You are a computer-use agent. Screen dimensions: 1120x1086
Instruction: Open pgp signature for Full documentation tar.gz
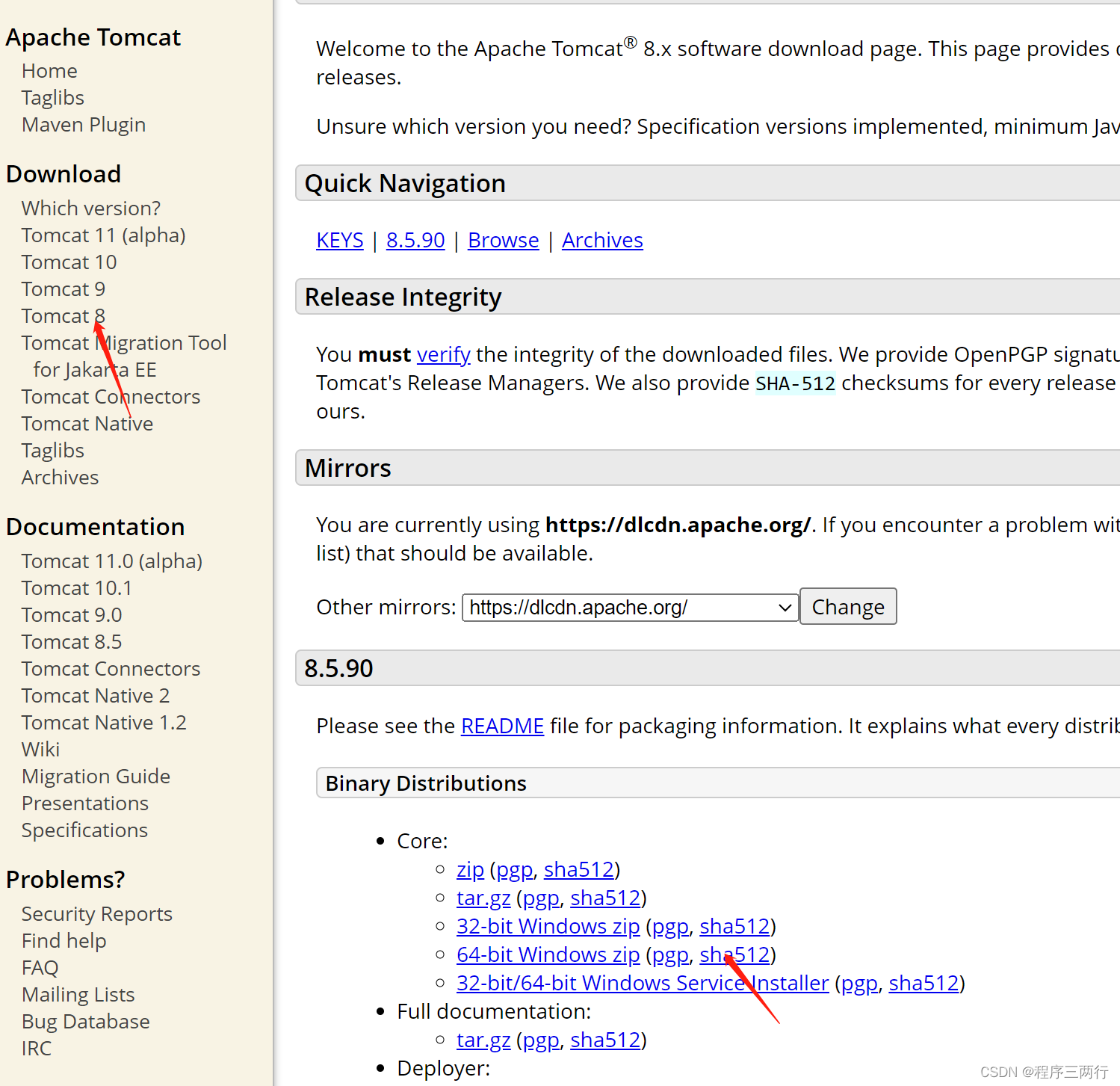click(x=542, y=1040)
